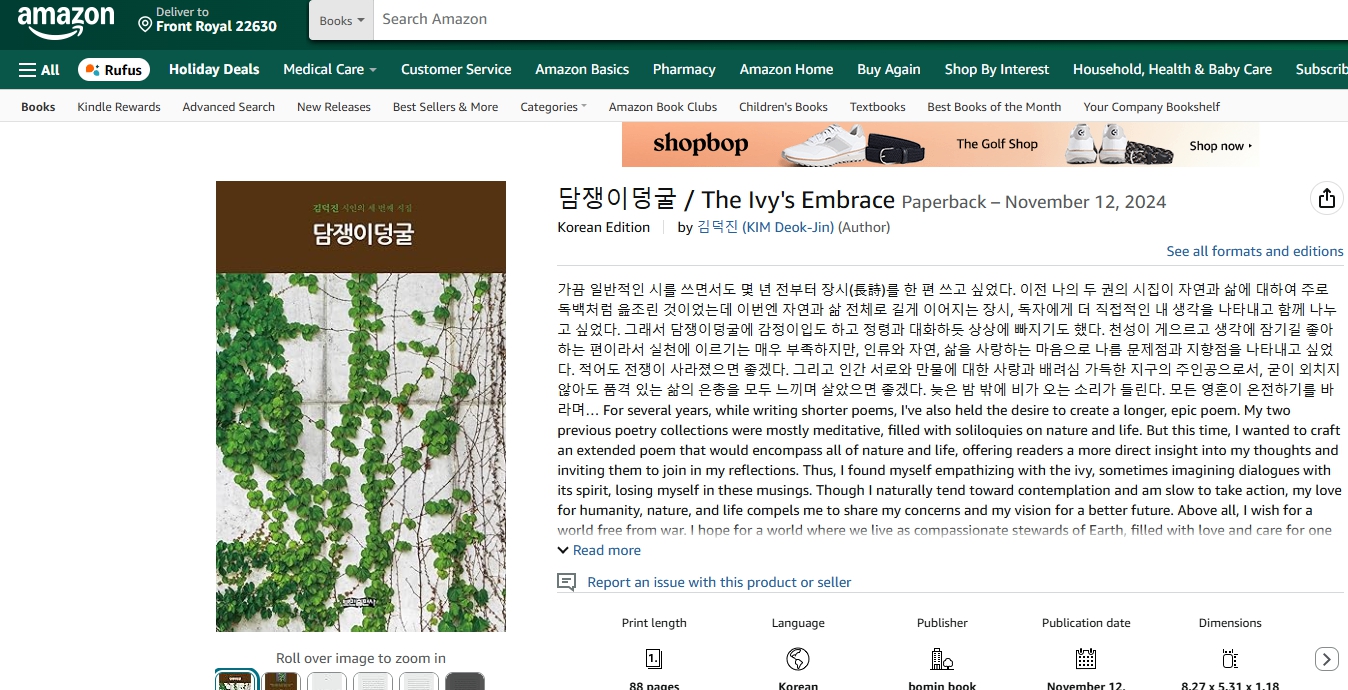Open Kindle Rewards
This screenshot has width=1348, height=690.
tap(119, 107)
